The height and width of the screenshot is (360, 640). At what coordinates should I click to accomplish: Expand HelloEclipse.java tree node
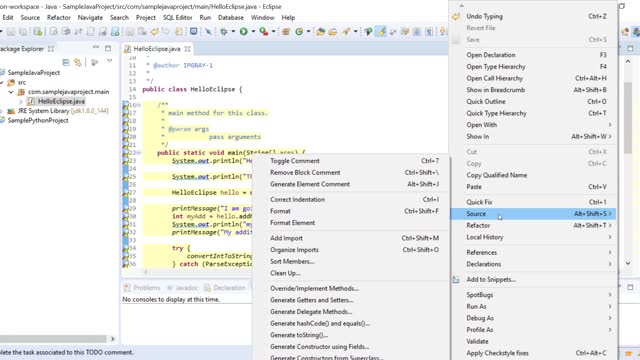(21, 101)
